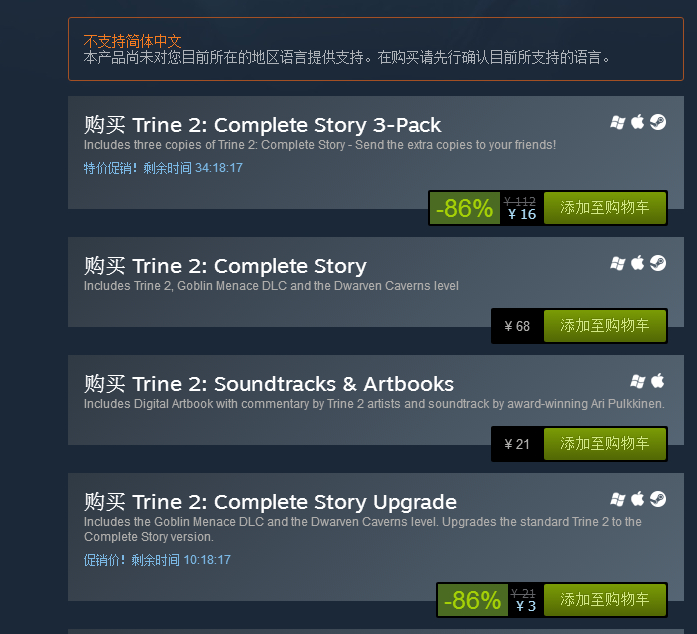Click the -86% badge on the 3-Pack
This screenshot has height=634, width=697.
tap(464, 208)
